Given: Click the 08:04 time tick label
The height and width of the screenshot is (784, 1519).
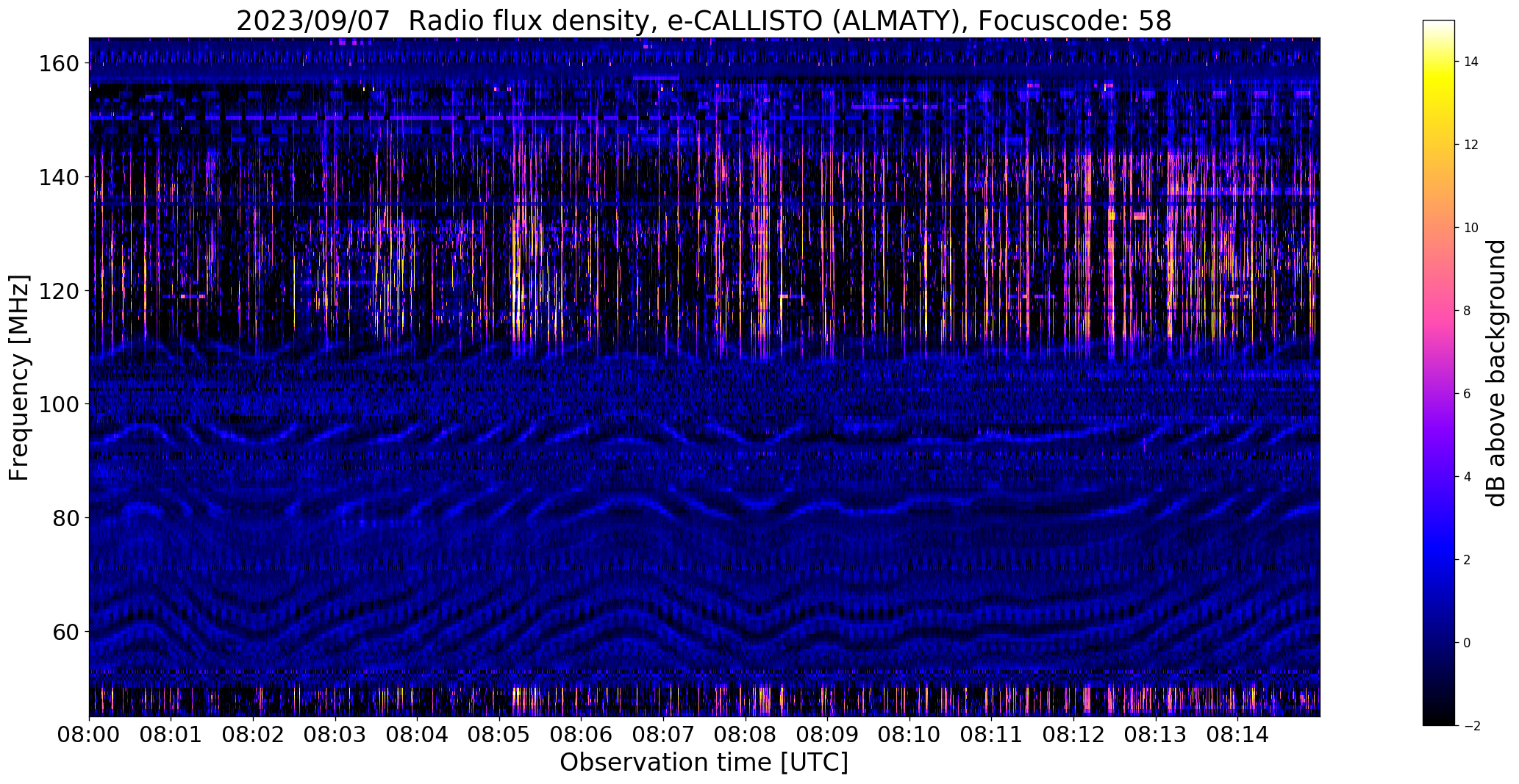Looking at the screenshot, I should [x=418, y=736].
